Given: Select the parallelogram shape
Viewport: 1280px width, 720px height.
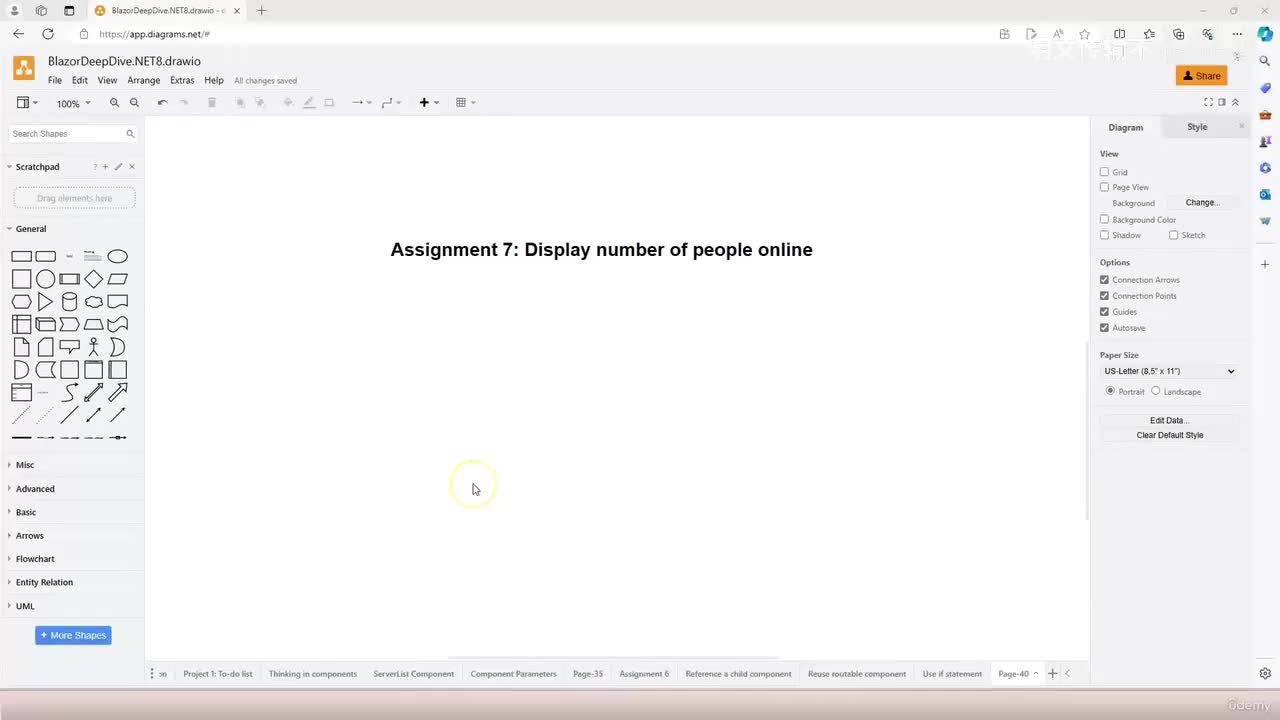Looking at the screenshot, I should pos(117,279).
